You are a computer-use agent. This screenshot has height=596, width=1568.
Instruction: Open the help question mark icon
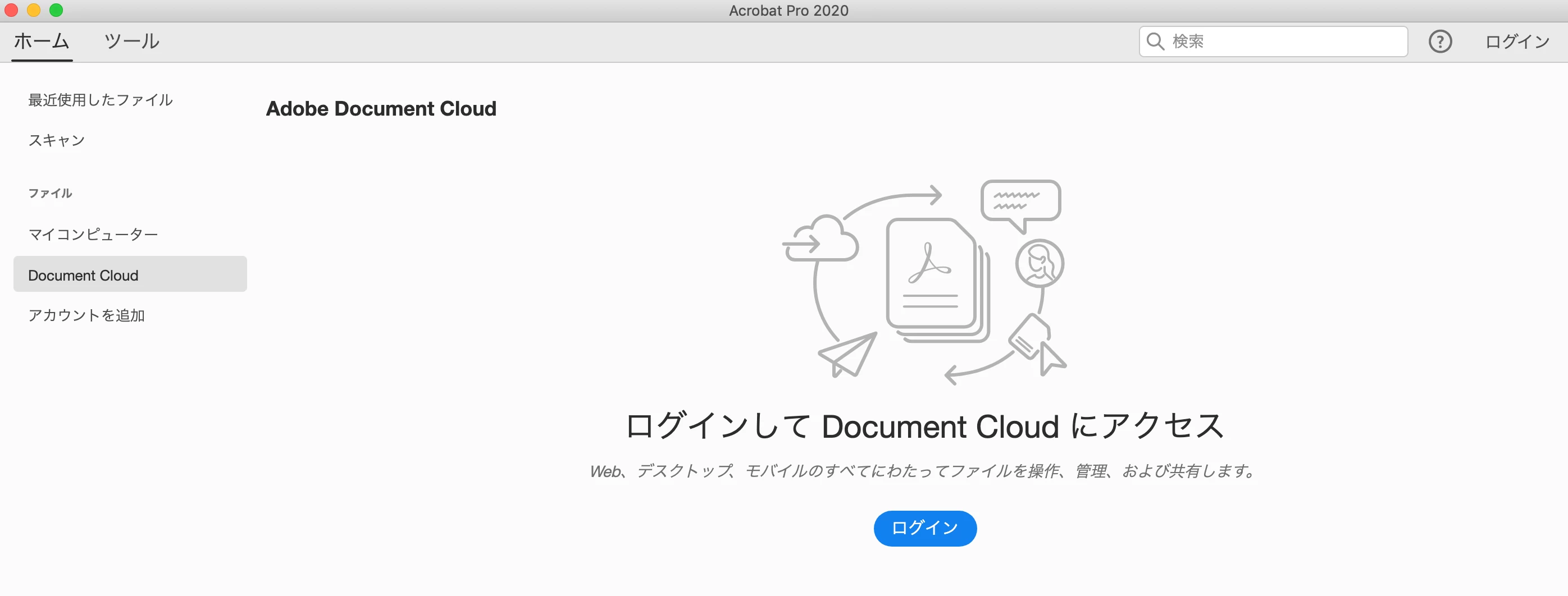click(x=1439, y=42)
